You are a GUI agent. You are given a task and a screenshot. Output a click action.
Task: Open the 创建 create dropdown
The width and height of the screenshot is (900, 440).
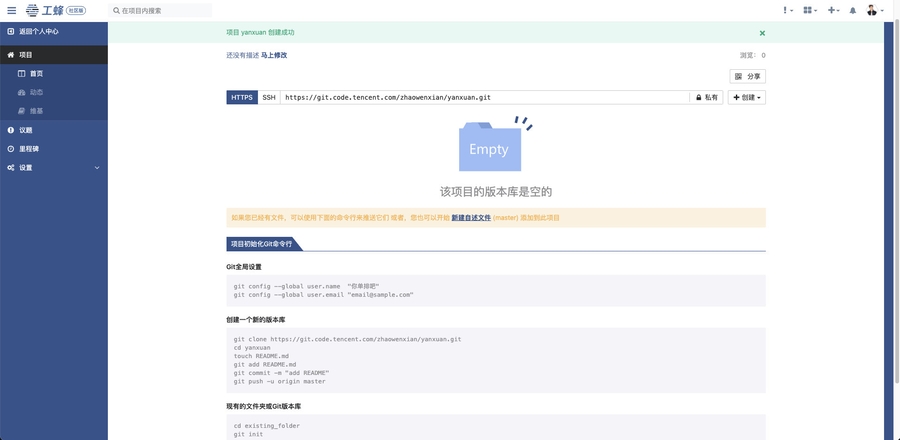pyautogui.click(x=747, y=98)
